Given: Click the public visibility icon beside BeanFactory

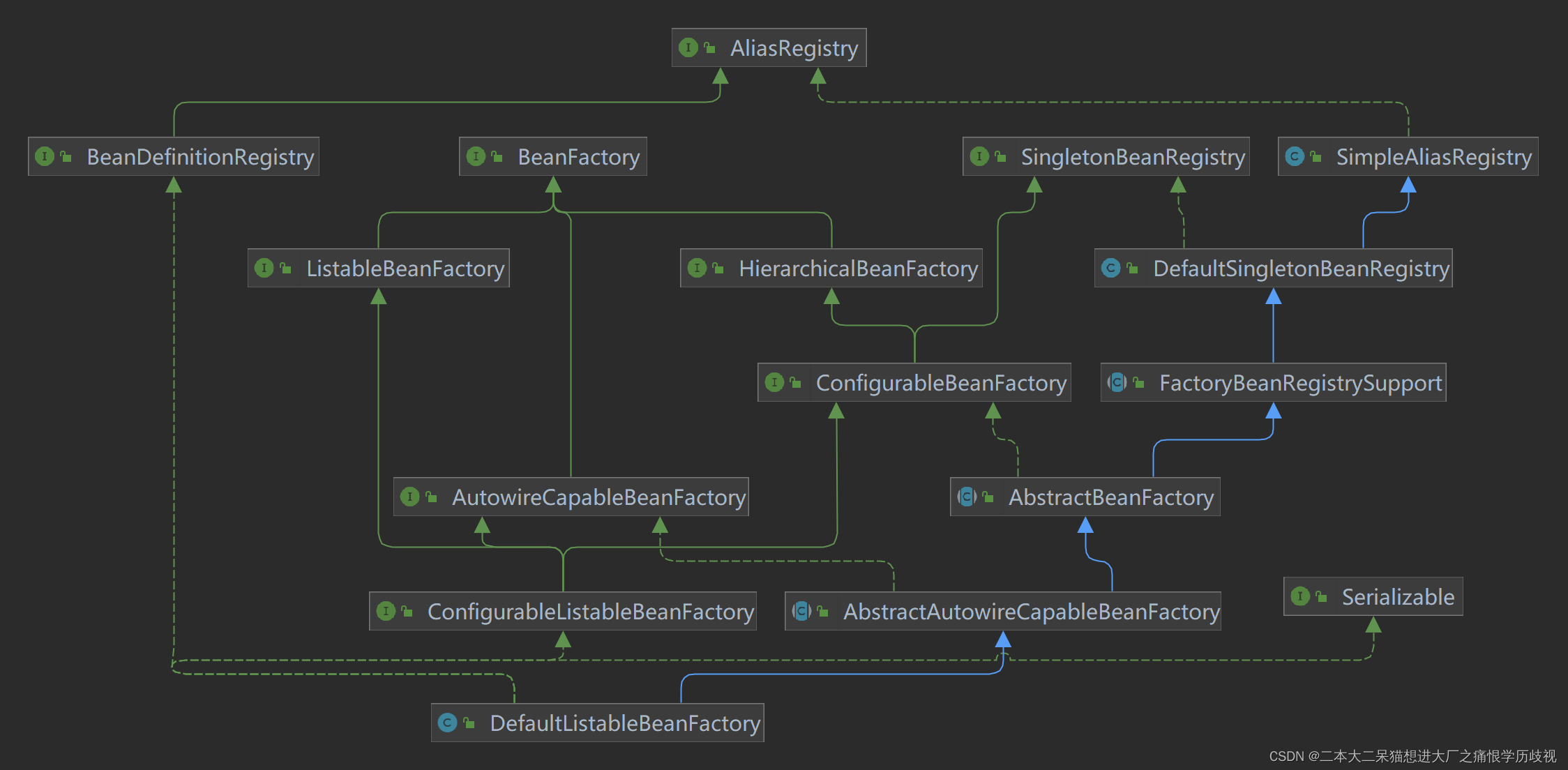Looking at the screenshot, I should point(497,157).
